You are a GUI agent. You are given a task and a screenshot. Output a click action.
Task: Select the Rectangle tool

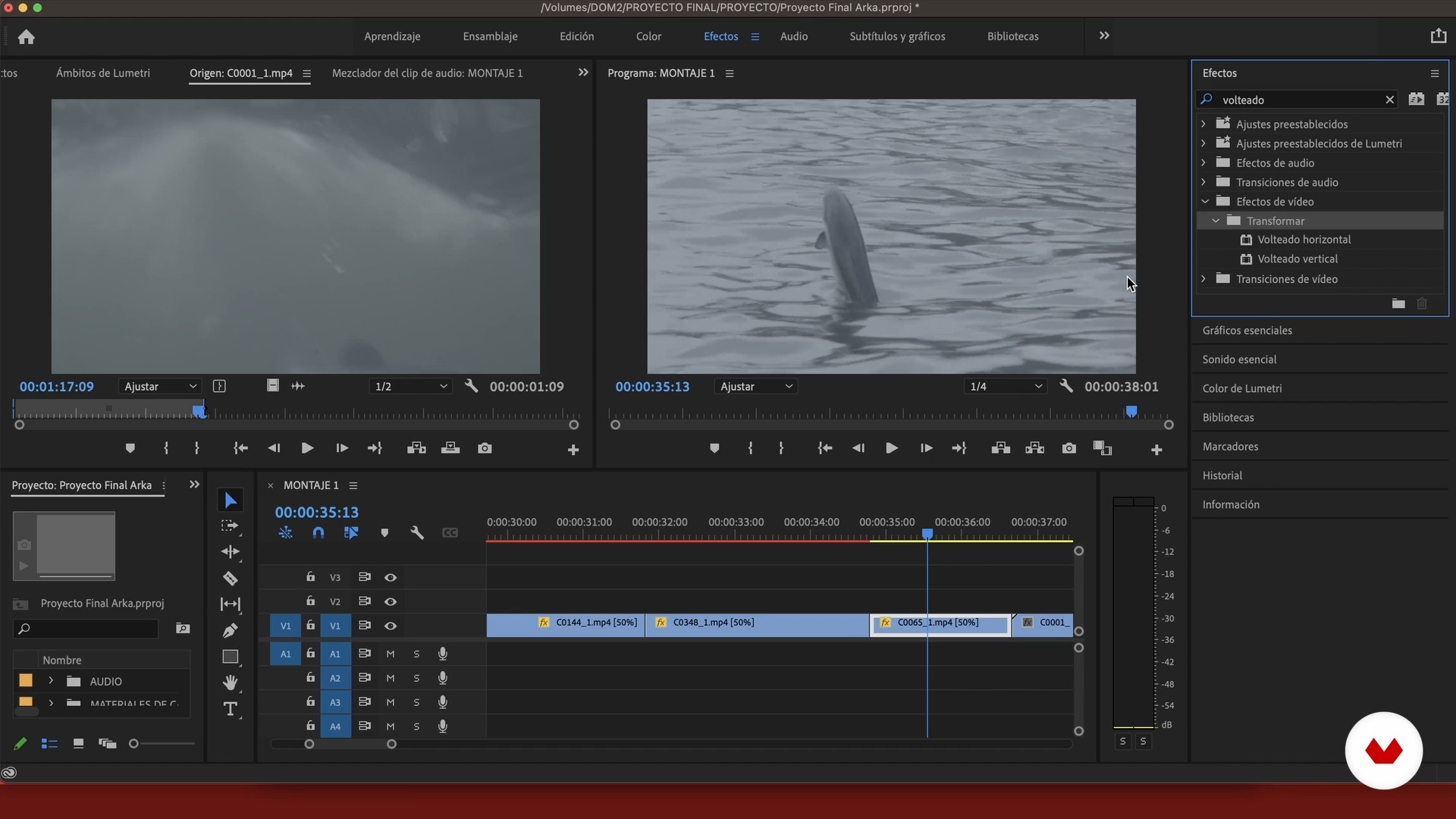click(231, 657)
